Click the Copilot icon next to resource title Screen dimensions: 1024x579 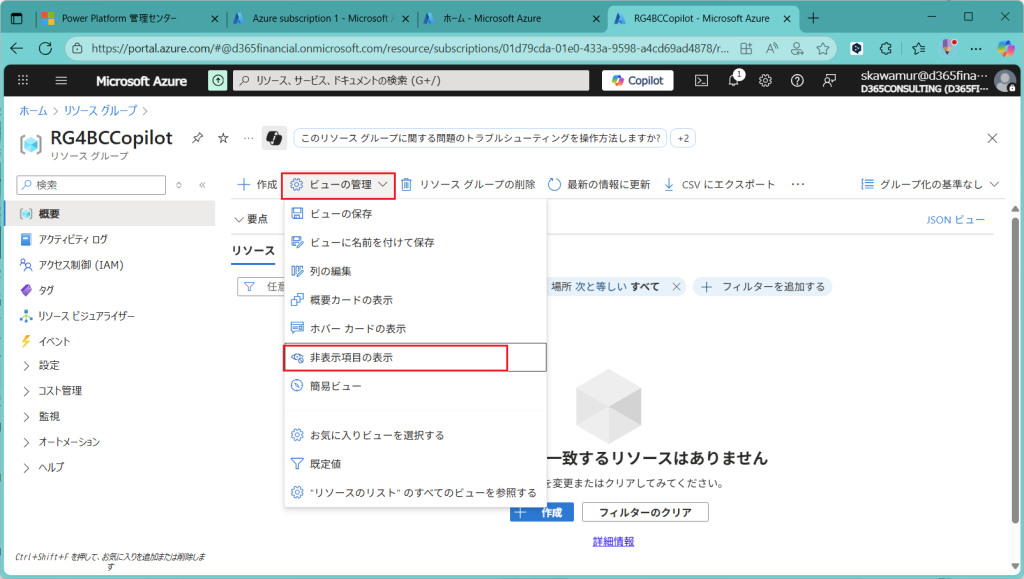(274, 138)
